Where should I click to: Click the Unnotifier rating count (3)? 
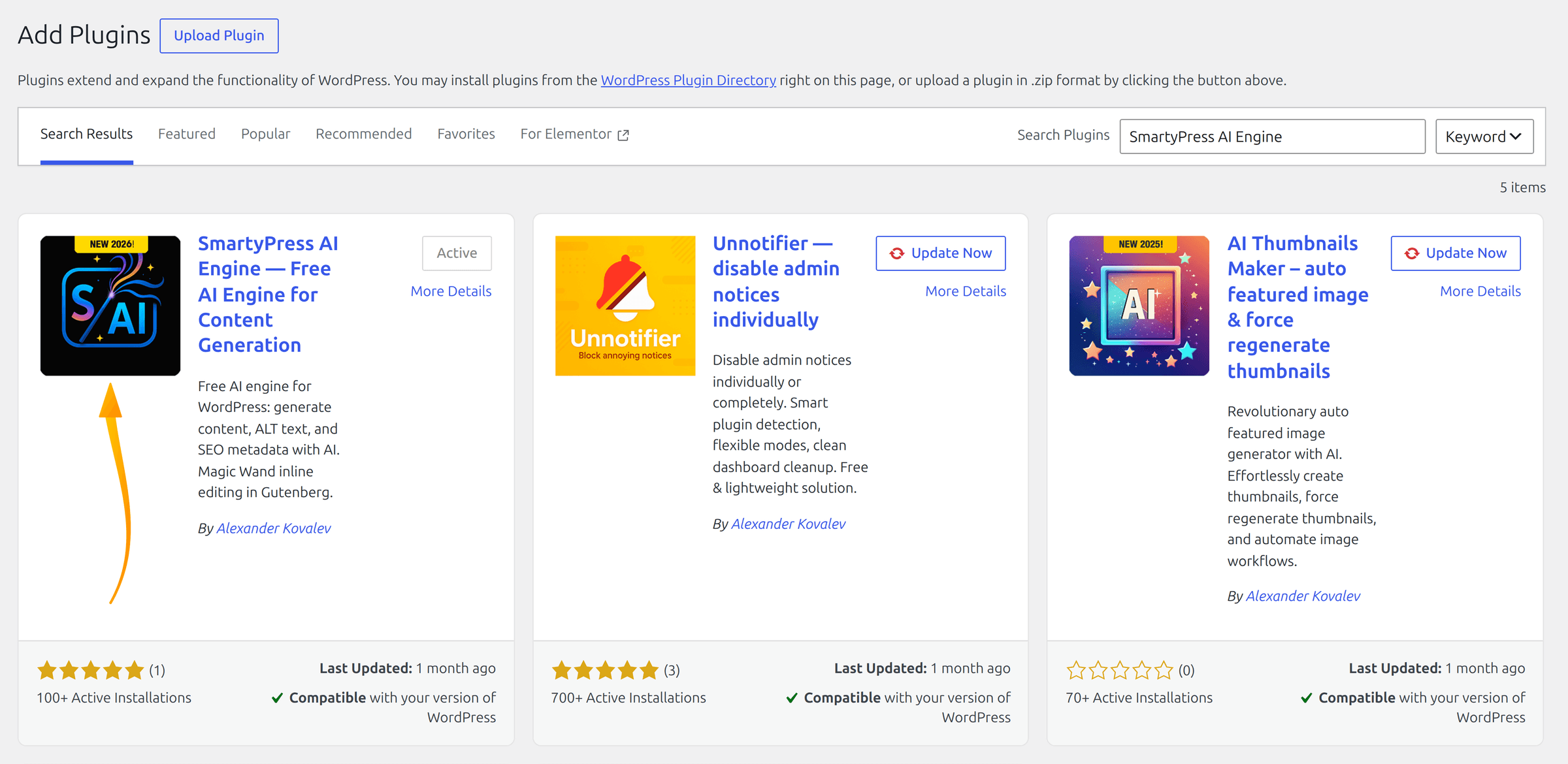pyautogui.click(x=672, y=671)
